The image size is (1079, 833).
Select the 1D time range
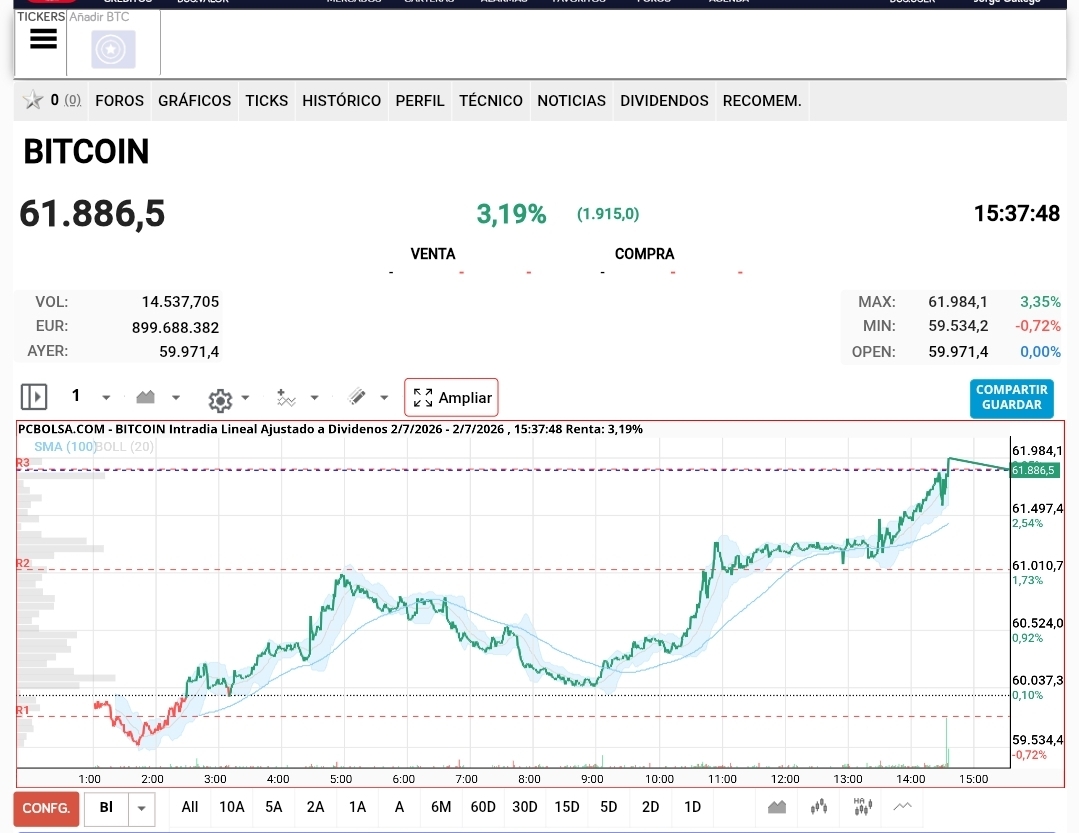[692, 807]
